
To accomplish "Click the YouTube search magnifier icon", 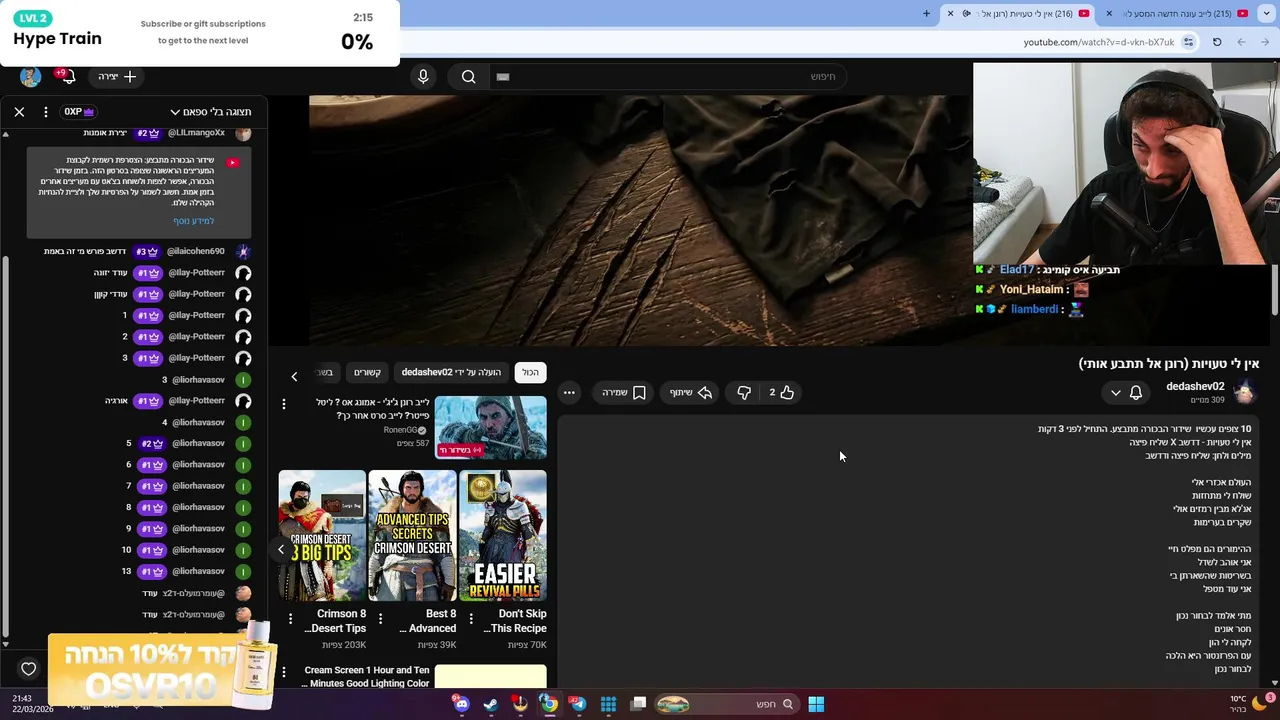I will 468,77.
